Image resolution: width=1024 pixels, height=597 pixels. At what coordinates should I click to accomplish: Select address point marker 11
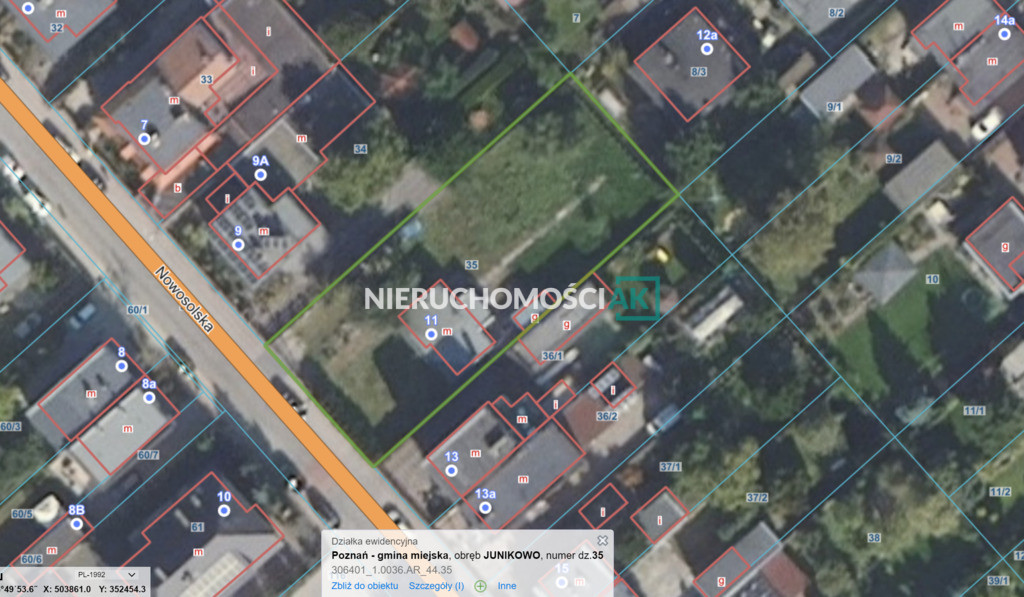pos(431,334)
